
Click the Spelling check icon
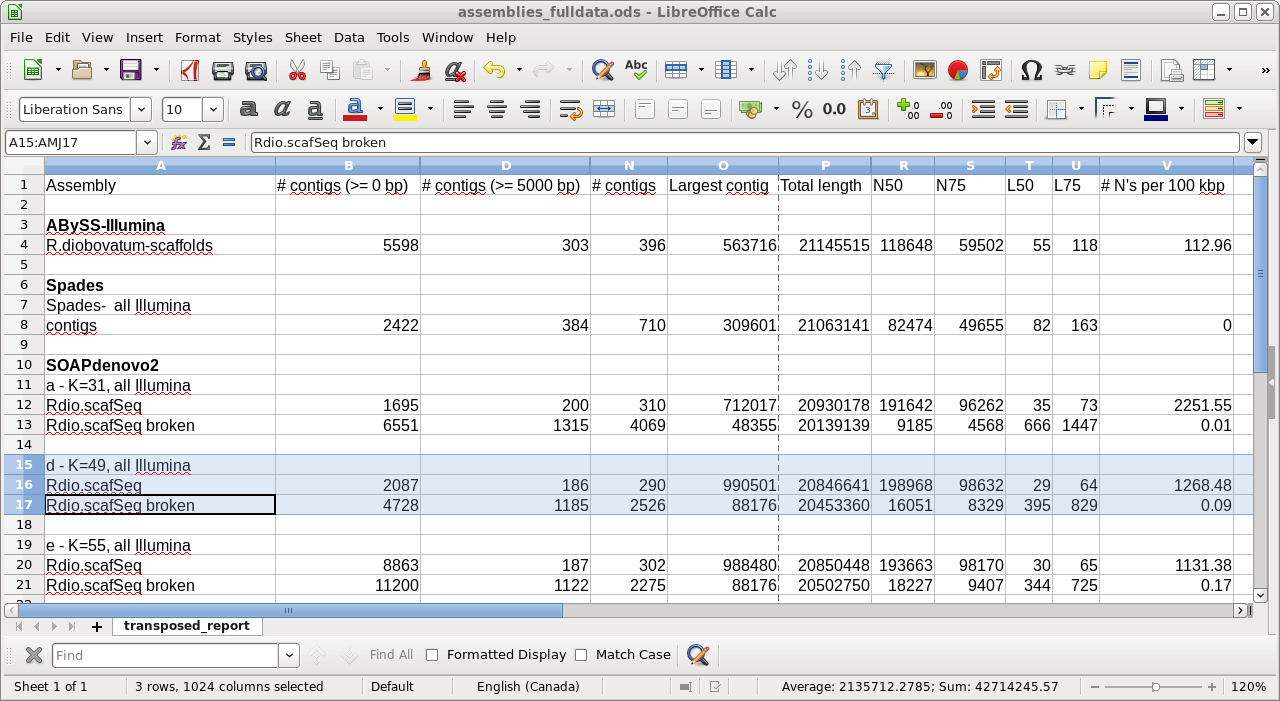636,70
